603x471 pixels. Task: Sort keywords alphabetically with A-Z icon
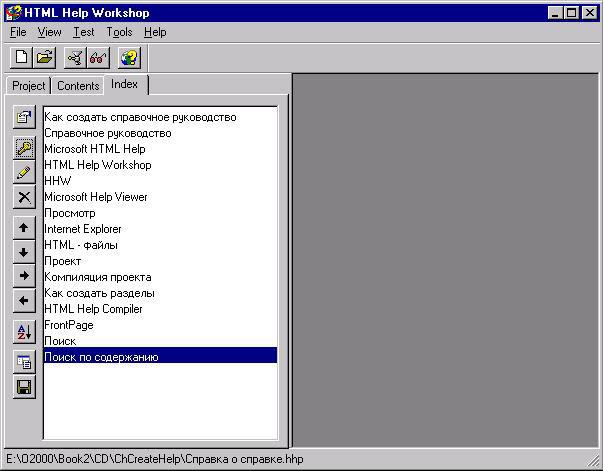[24, 332]
